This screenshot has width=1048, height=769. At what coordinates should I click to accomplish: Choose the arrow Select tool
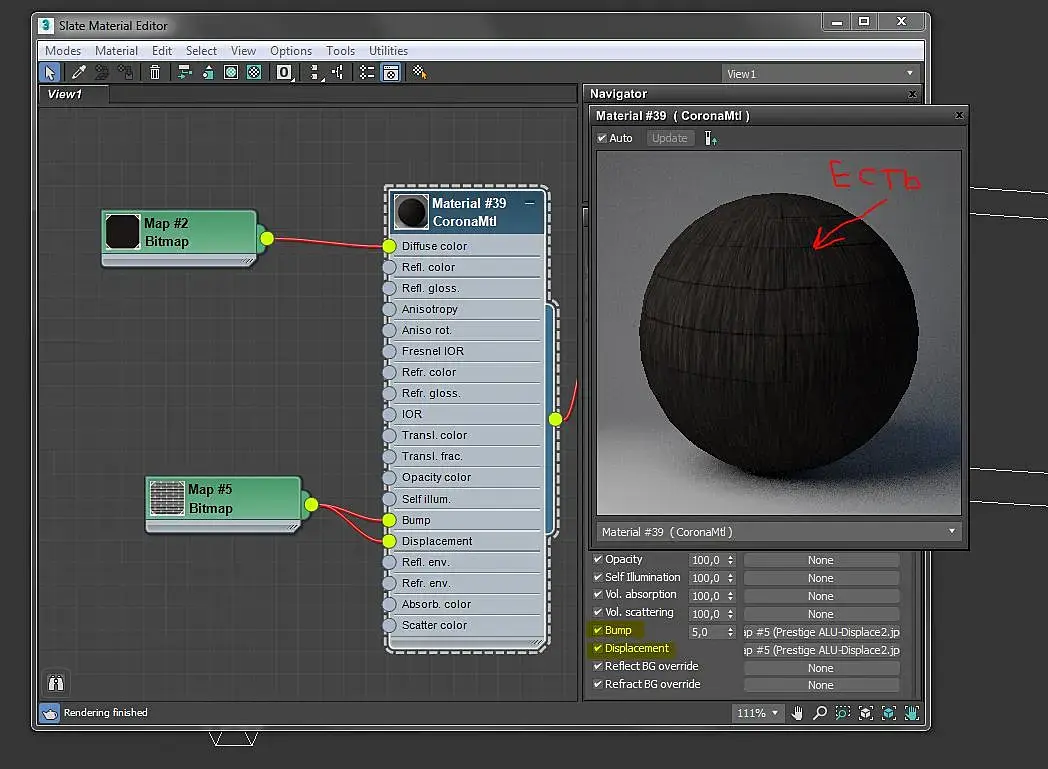49,72
